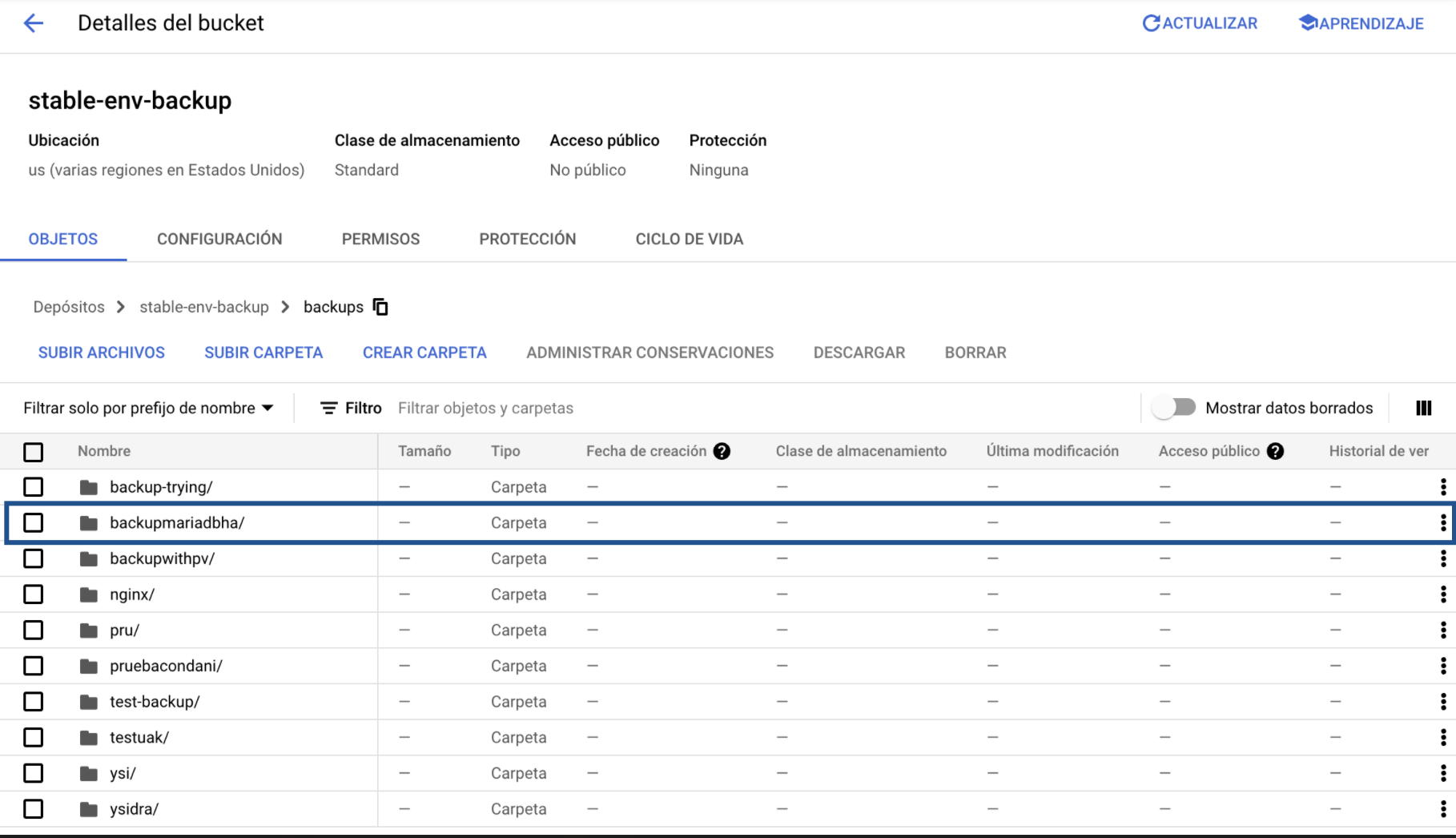Image resolution: width=1456 pixels, height=838 pixels.
Task: Open the ysidra folder
Action: click(134, 808)
